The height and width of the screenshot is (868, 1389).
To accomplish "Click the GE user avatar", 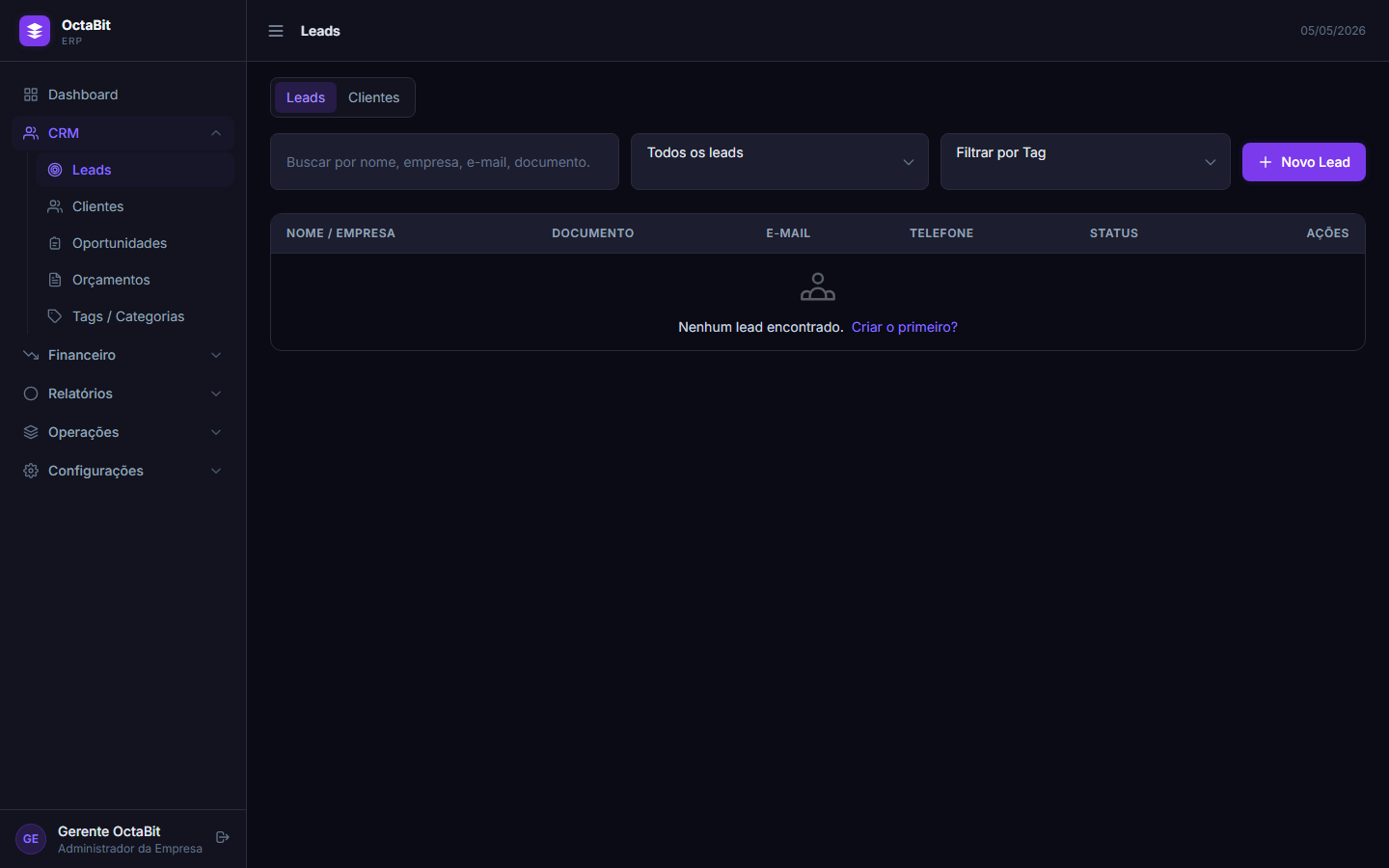I will 31,839.
